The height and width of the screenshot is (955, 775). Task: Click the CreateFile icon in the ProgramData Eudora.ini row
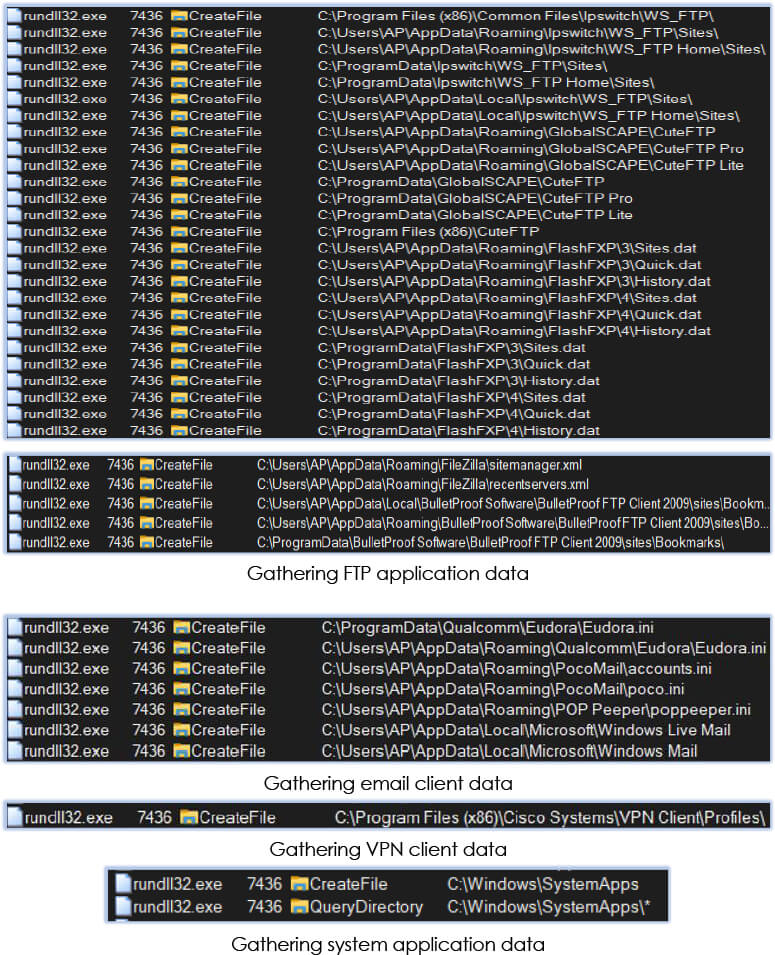[182, 628]
